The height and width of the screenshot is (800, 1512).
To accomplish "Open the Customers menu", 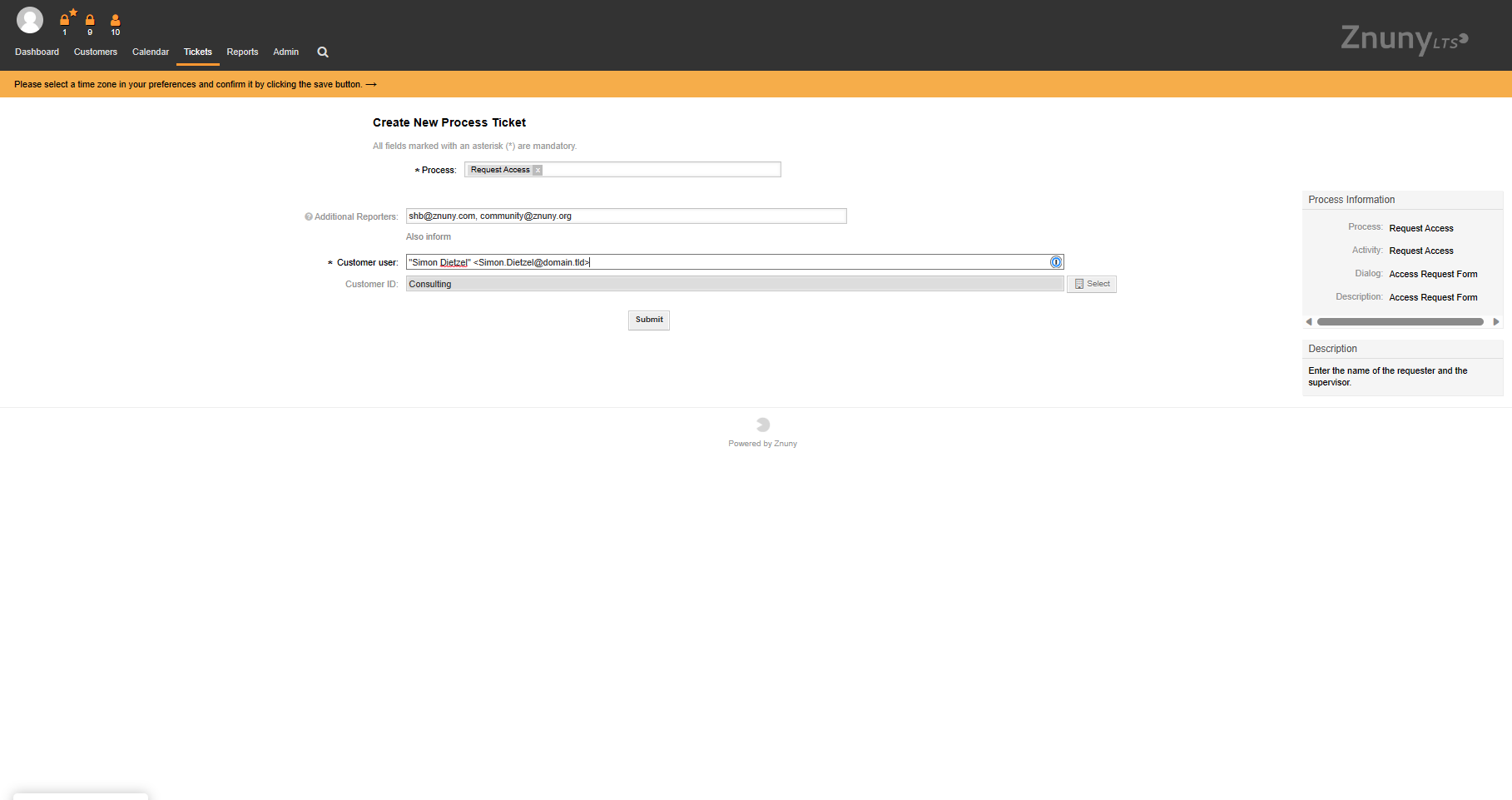I will (x=96, y=52).
